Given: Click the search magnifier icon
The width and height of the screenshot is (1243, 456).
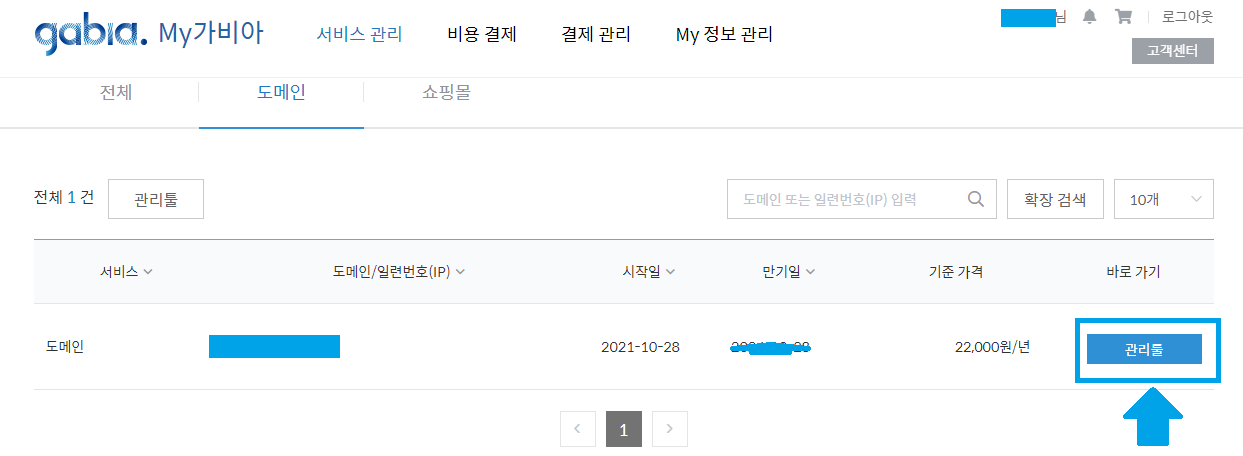Looking at the screenshot, I should coord(976,199).
